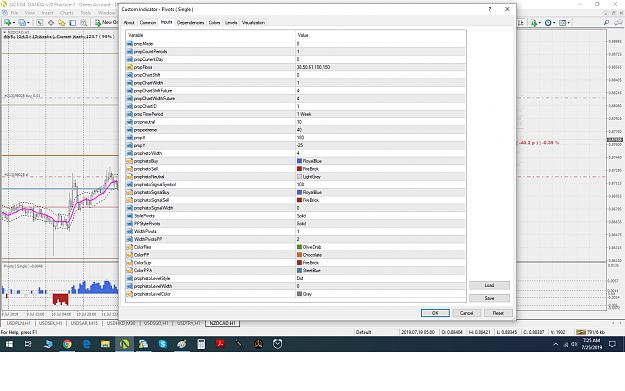Click the Cancel button
Viewport: 625px width, 391px height.
[x=466, y=313]
